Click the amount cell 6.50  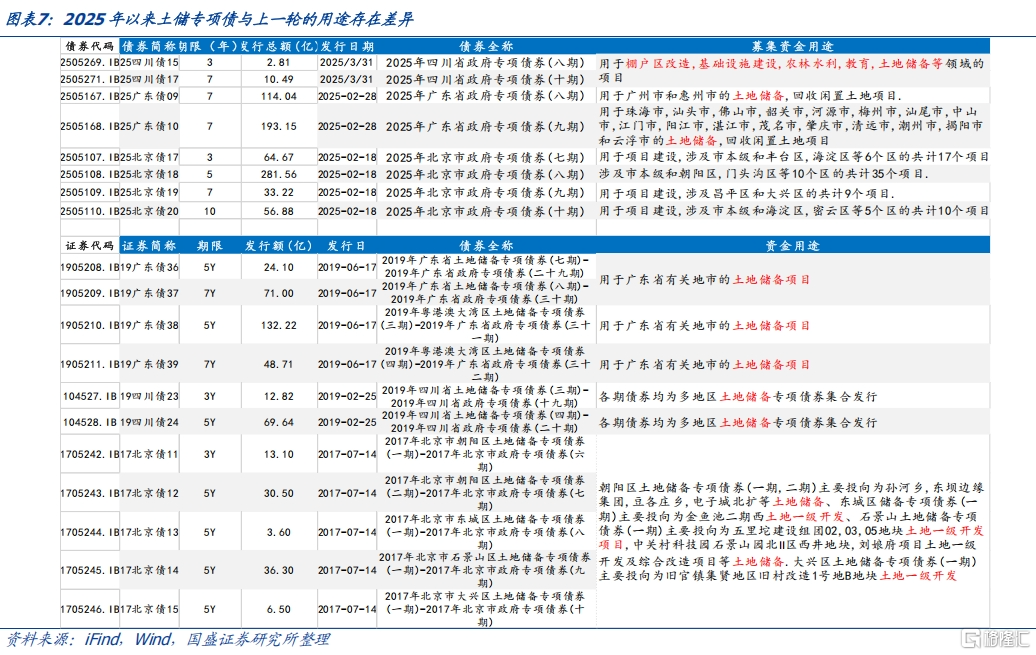279,609
